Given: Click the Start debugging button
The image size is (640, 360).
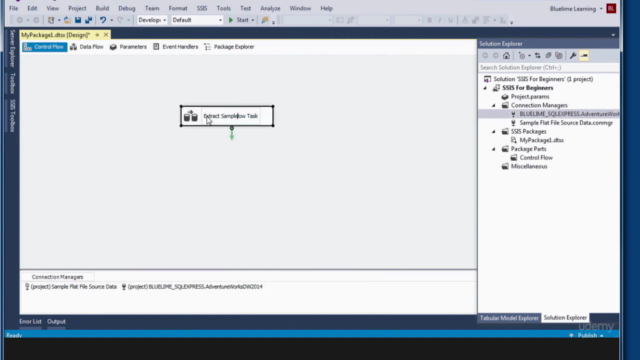Looking at the screenshot, I should point(238,20).
